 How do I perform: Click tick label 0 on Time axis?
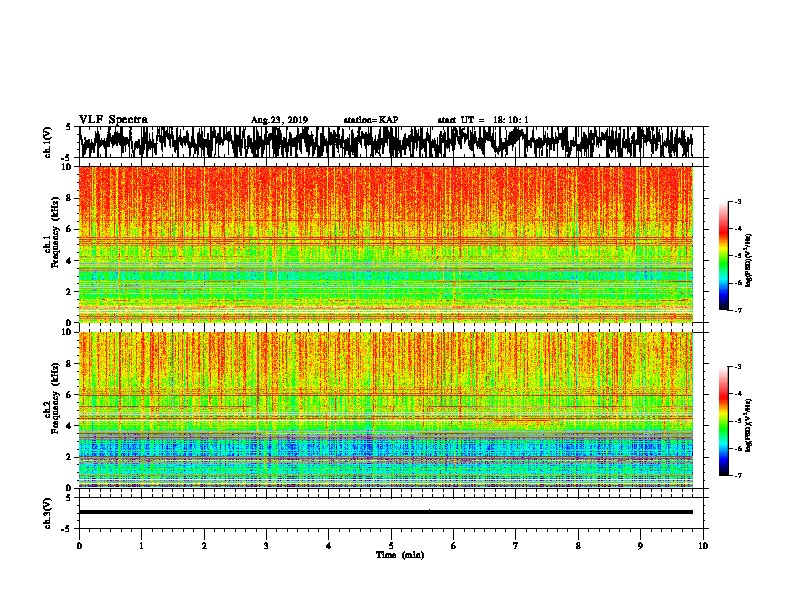coord(79,546)
